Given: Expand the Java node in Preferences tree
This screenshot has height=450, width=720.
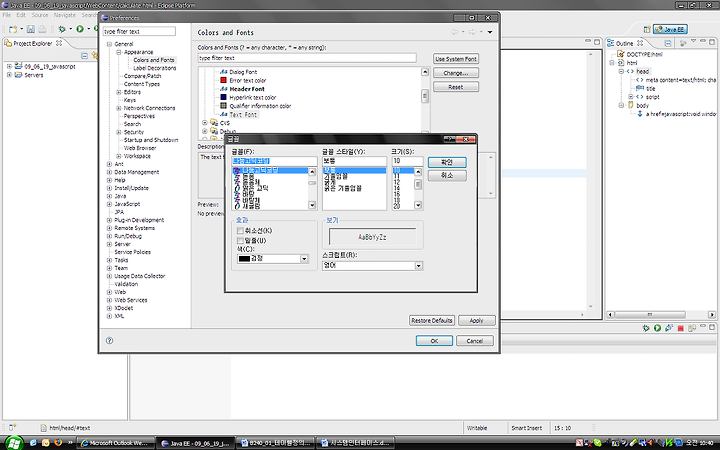Looking at the screenshot, I should 109,196.
